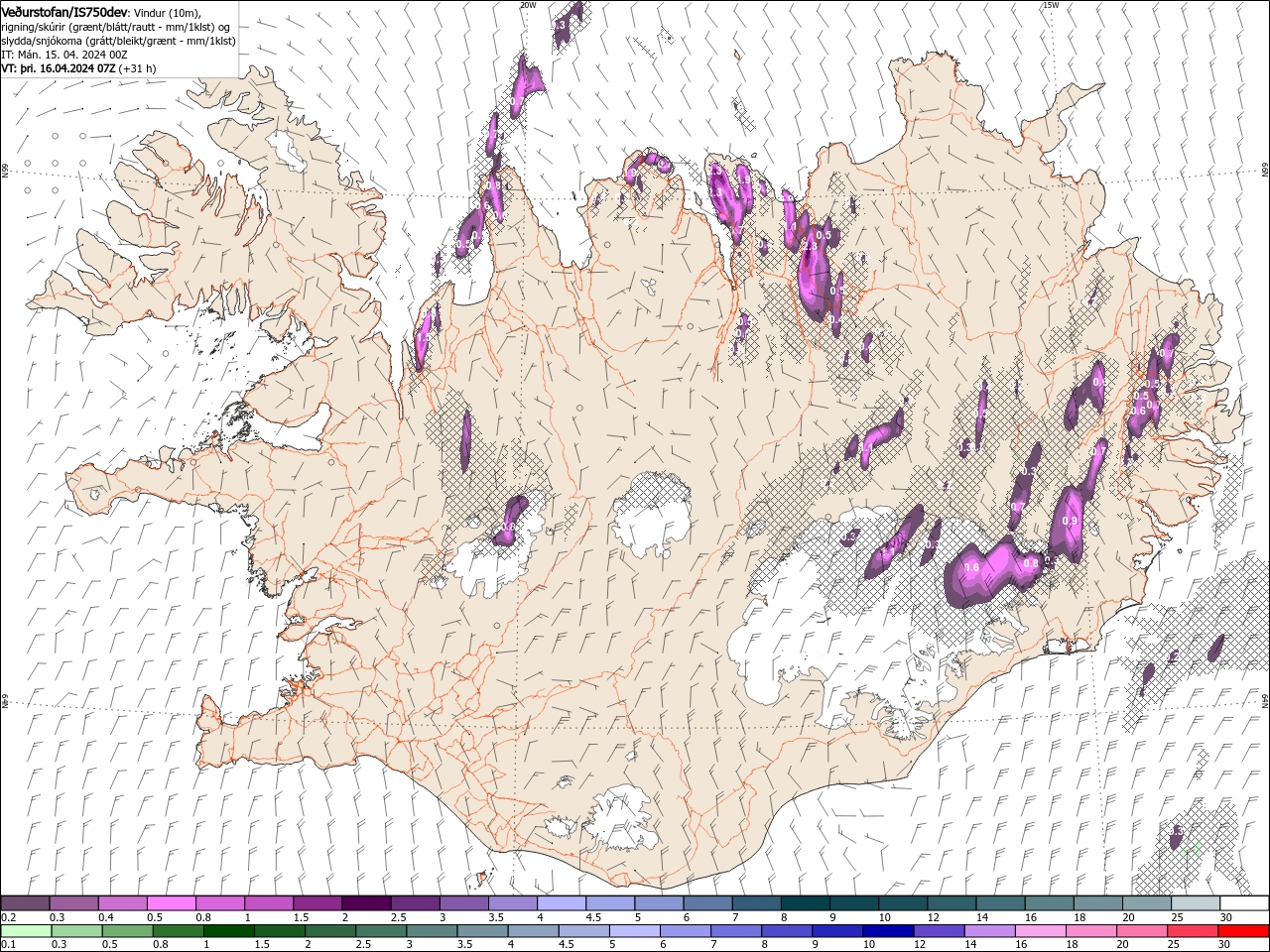Pick the bright red 30 swatch in the lower legend row
The height and width of the screenshot is (952, 1270).
1243,931
